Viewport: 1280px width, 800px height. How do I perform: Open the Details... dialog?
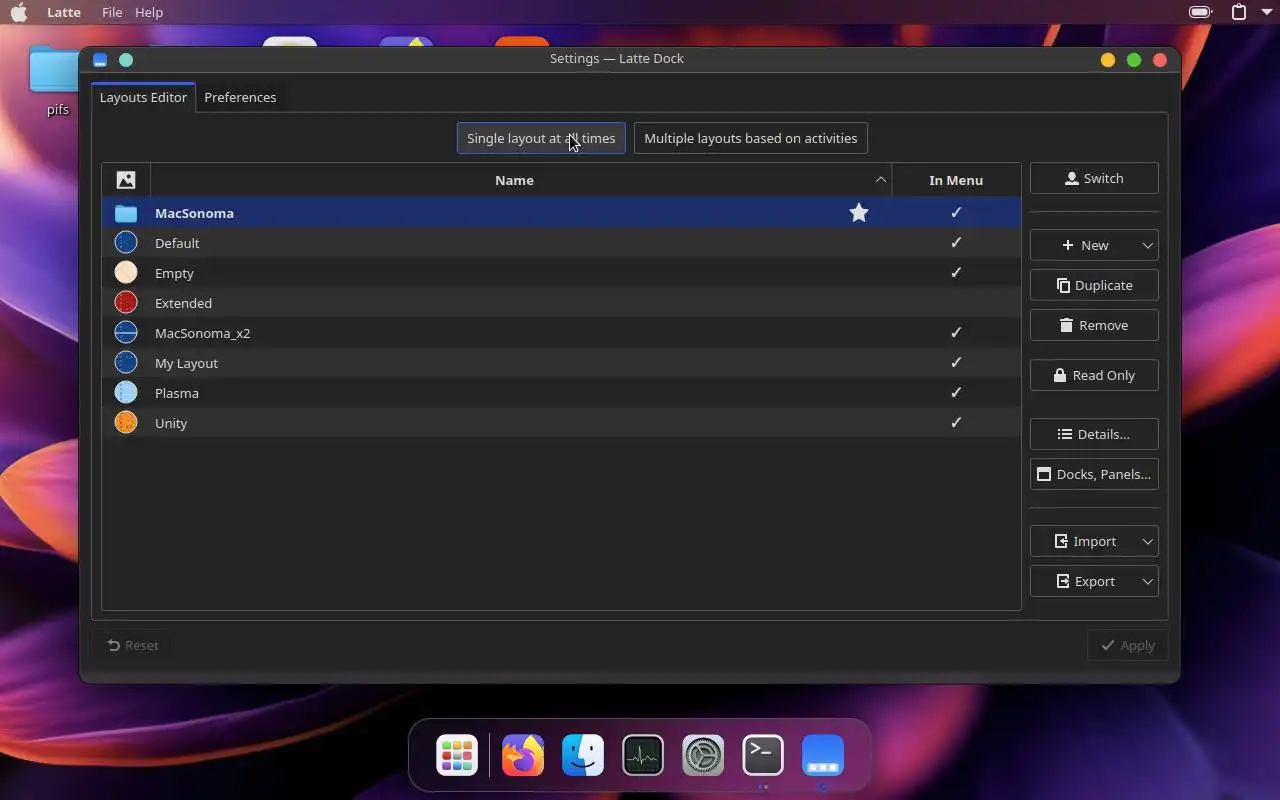(x=1094, y=434)
